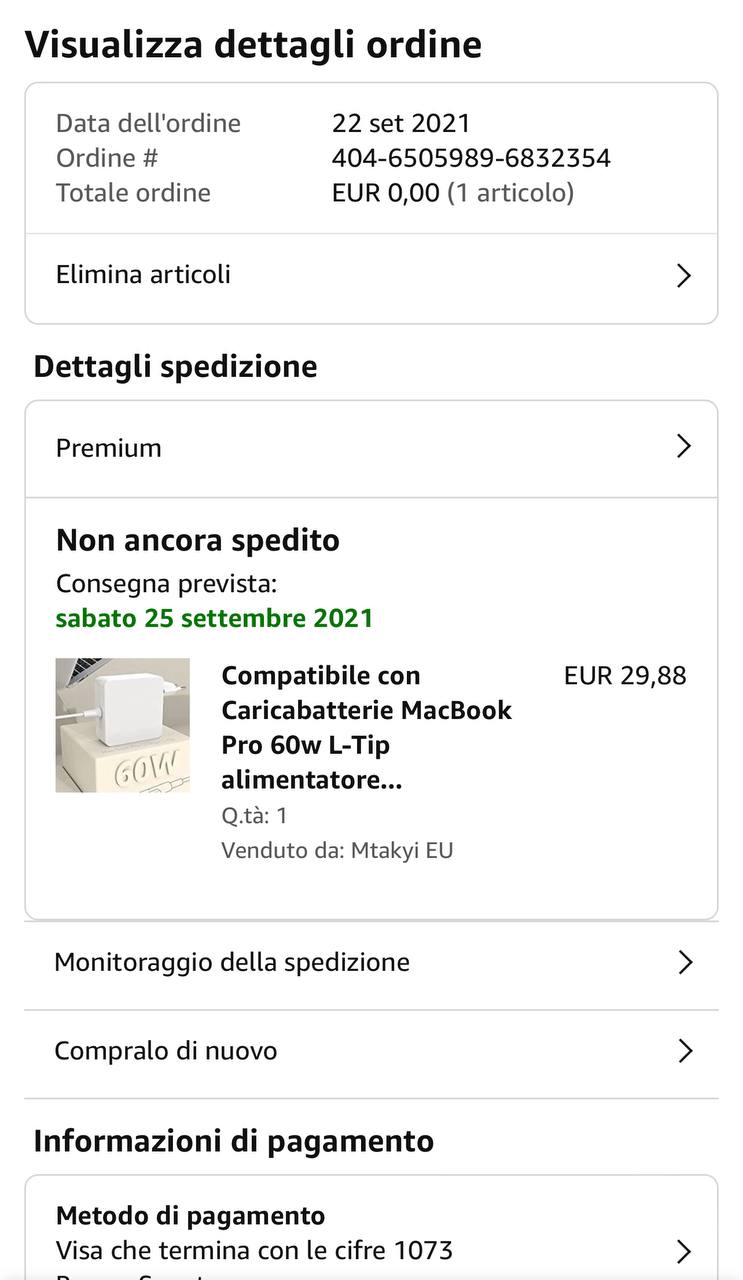Click the chevron beside Compralo di nuovo
Screen dimensions: 743x1280
tap(685, 1051)
